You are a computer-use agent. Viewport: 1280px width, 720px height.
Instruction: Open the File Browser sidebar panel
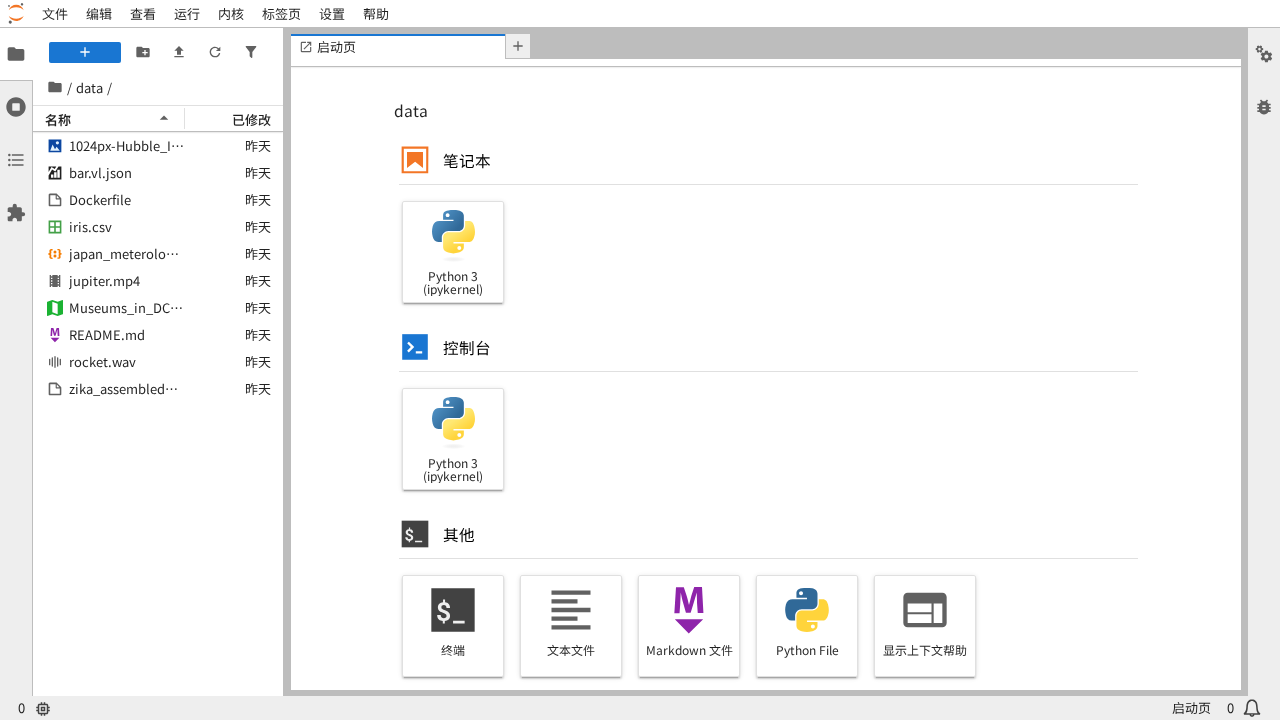pos(16,54)
